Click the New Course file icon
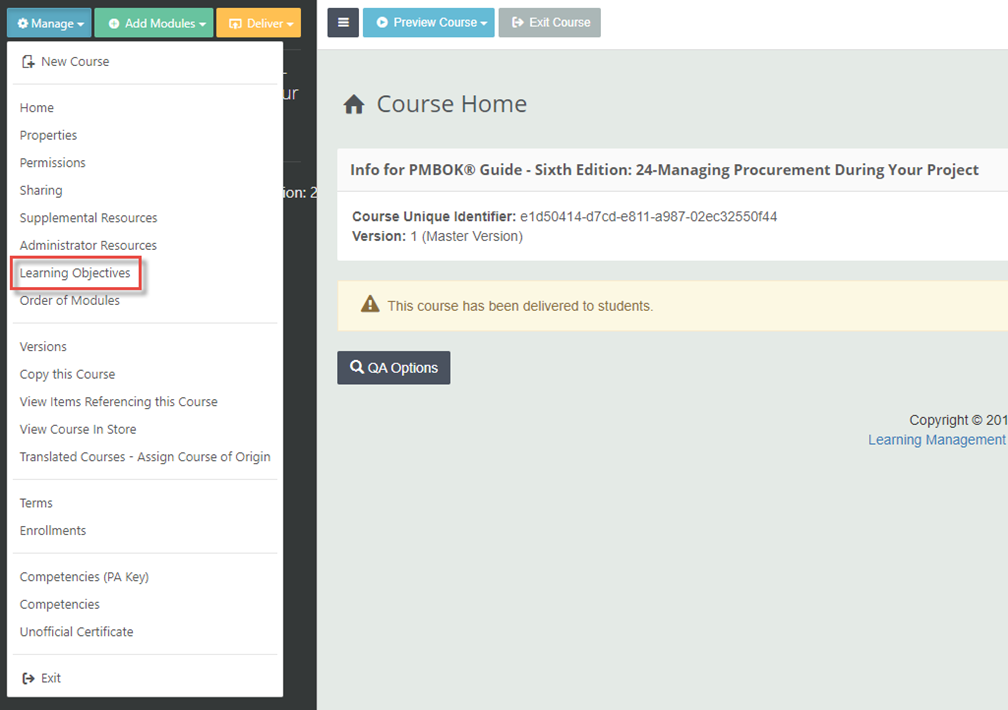 (x=28, y=62)
